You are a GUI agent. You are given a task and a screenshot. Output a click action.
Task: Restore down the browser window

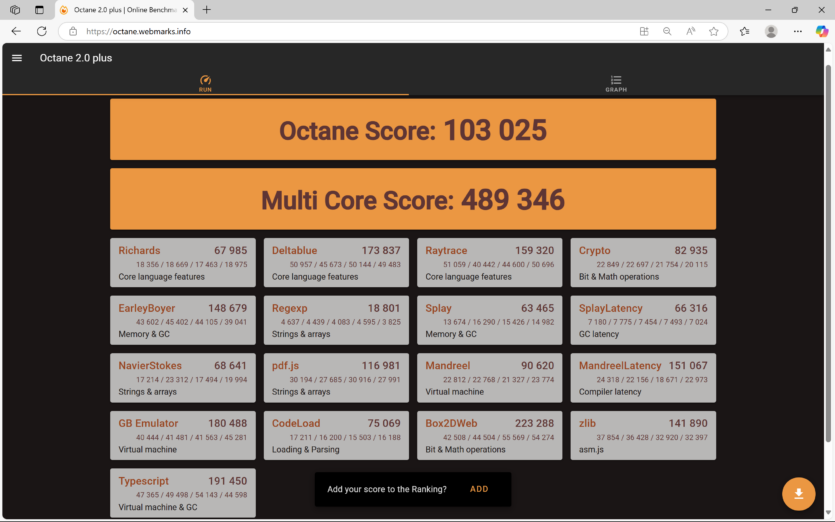(795, 10)
